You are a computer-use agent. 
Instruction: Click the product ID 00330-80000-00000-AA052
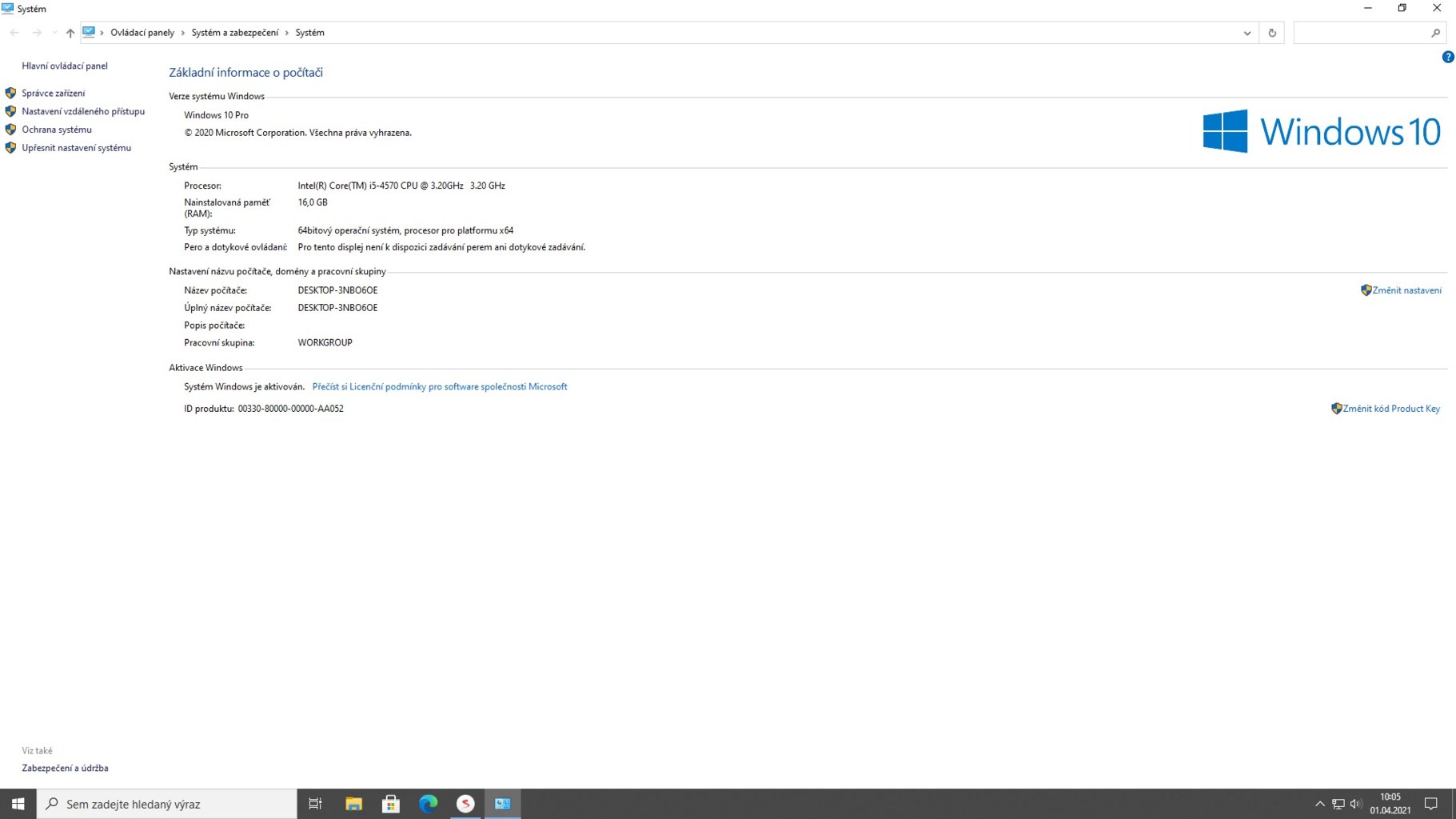(291, 409)
